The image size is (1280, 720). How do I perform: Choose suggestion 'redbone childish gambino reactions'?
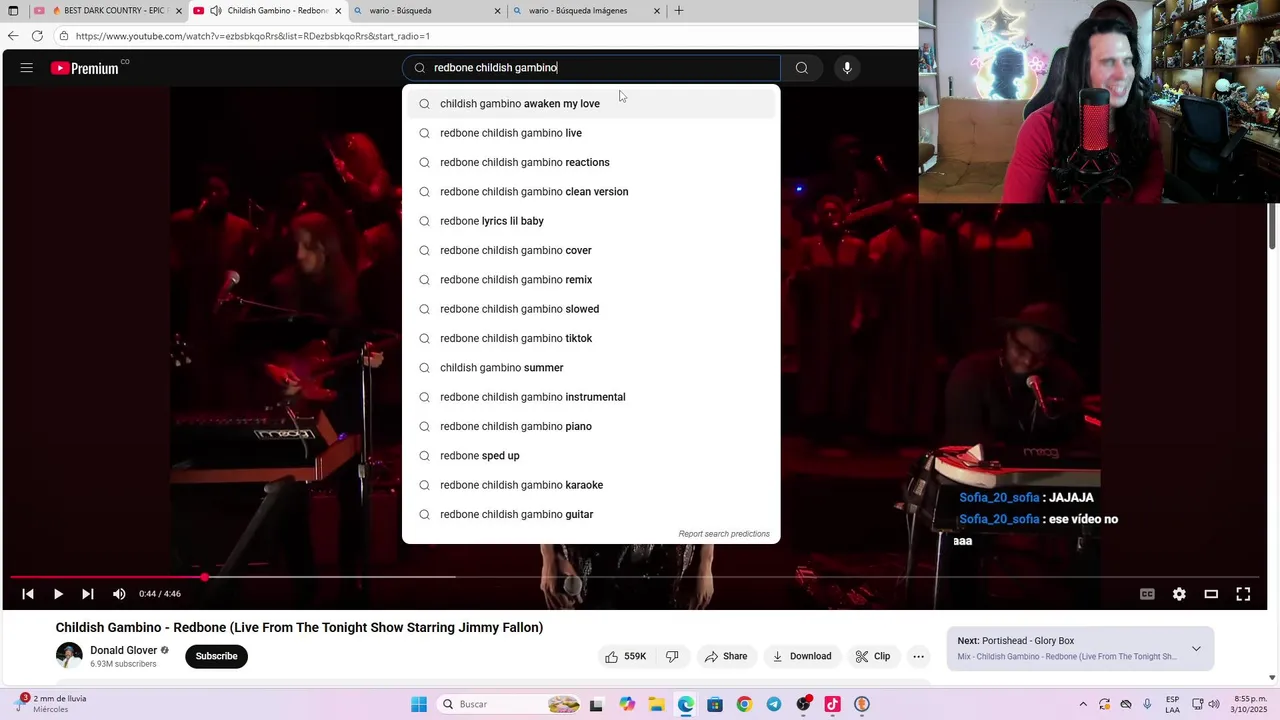click(x=590, y=162)
